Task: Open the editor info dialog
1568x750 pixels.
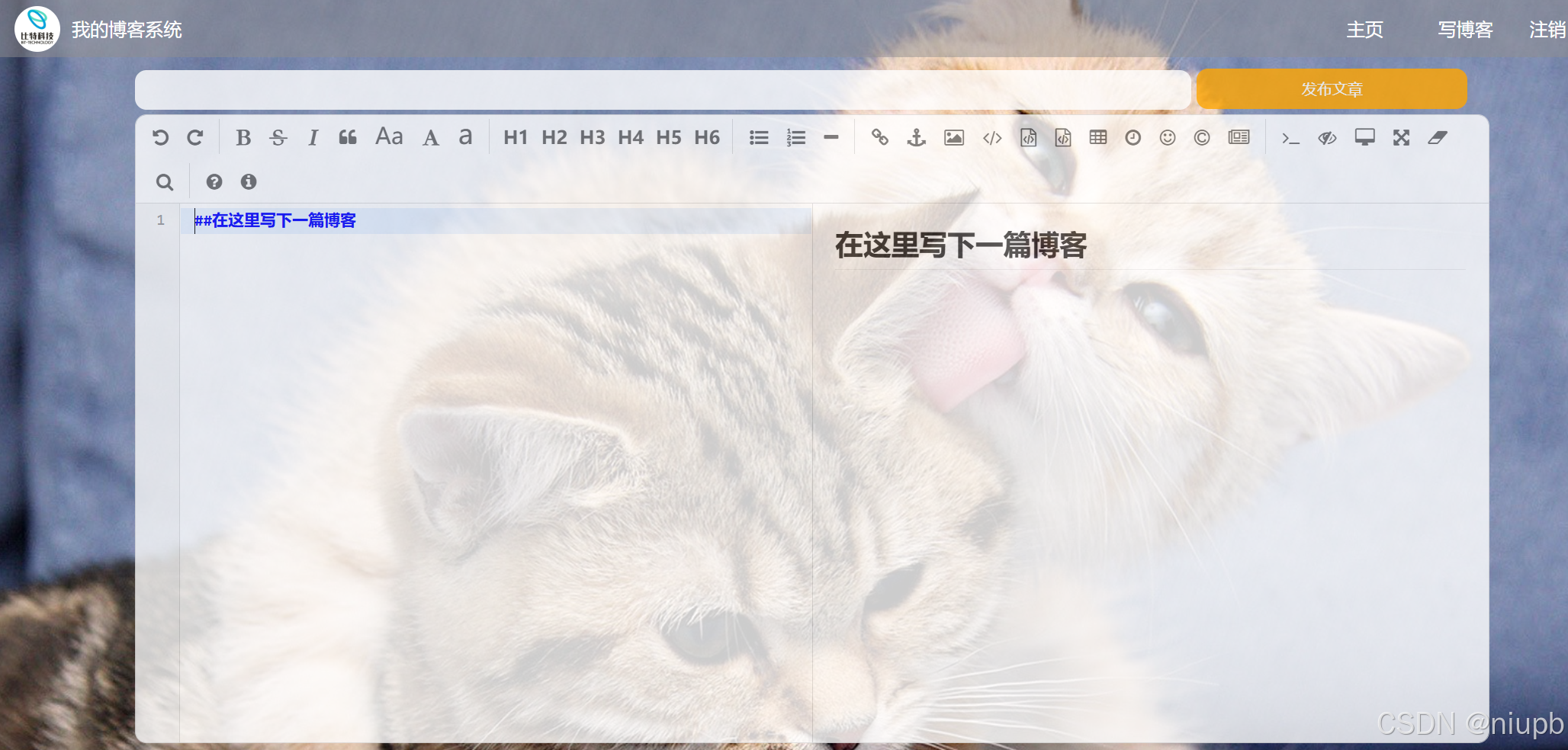Action: tap(249, 181)
